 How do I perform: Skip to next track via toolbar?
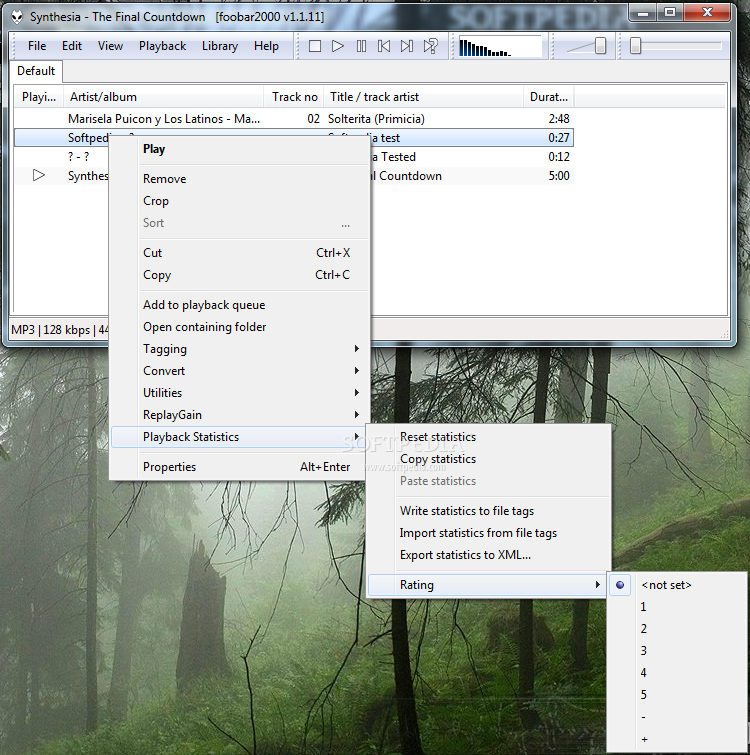pyautogui.click(x=407, y=46)
